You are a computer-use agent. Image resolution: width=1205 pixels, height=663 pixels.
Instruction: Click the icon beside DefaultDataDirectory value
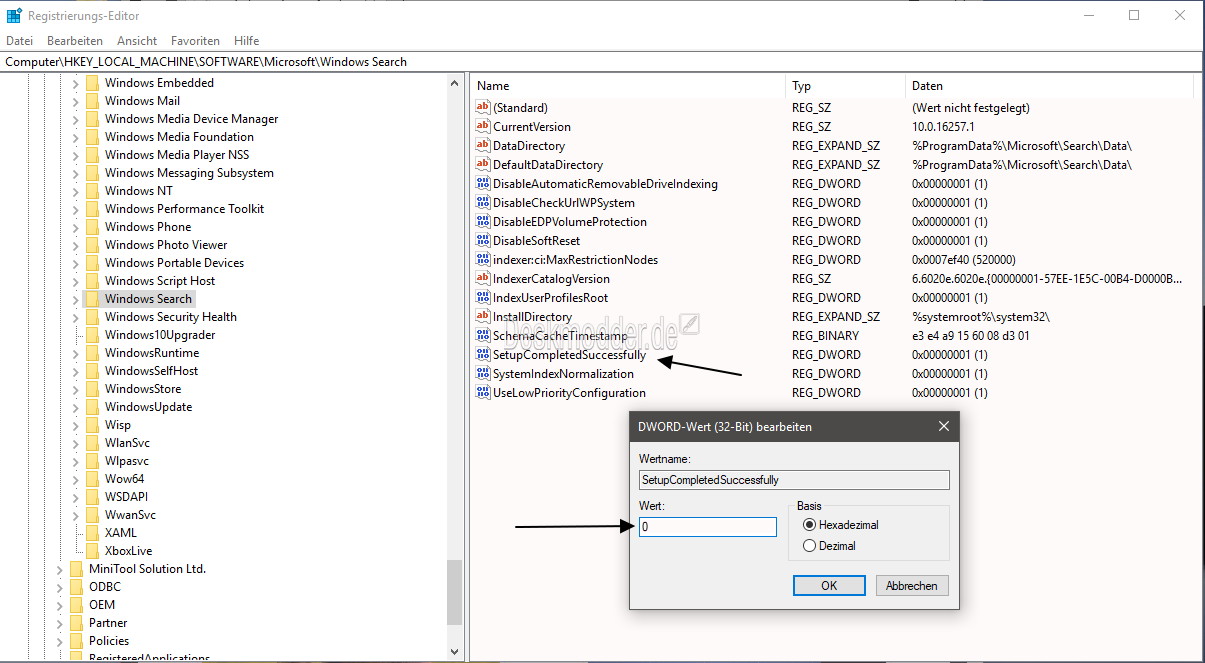[483, 165]
